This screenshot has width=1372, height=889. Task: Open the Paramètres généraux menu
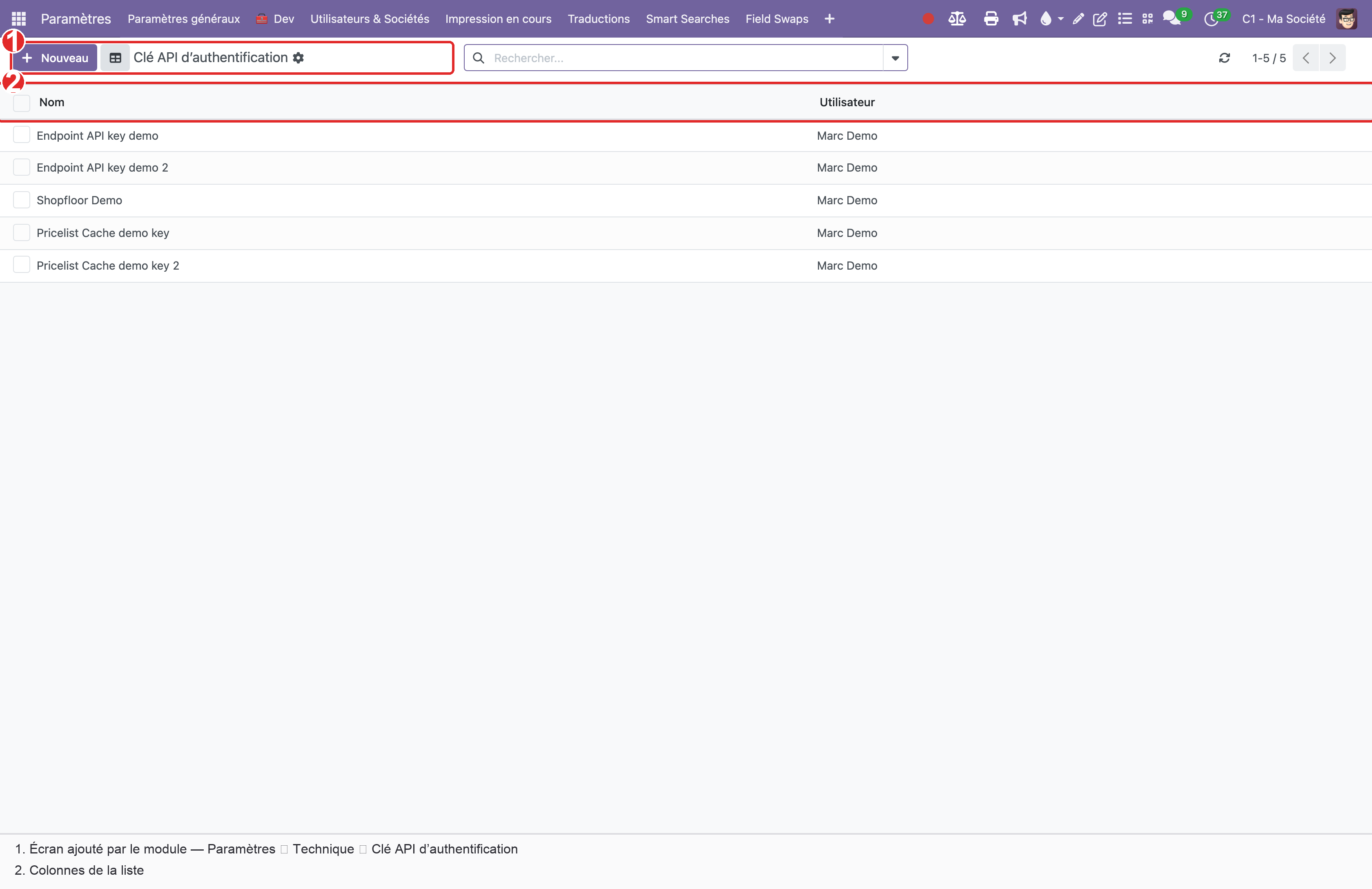tap(183, 18)
